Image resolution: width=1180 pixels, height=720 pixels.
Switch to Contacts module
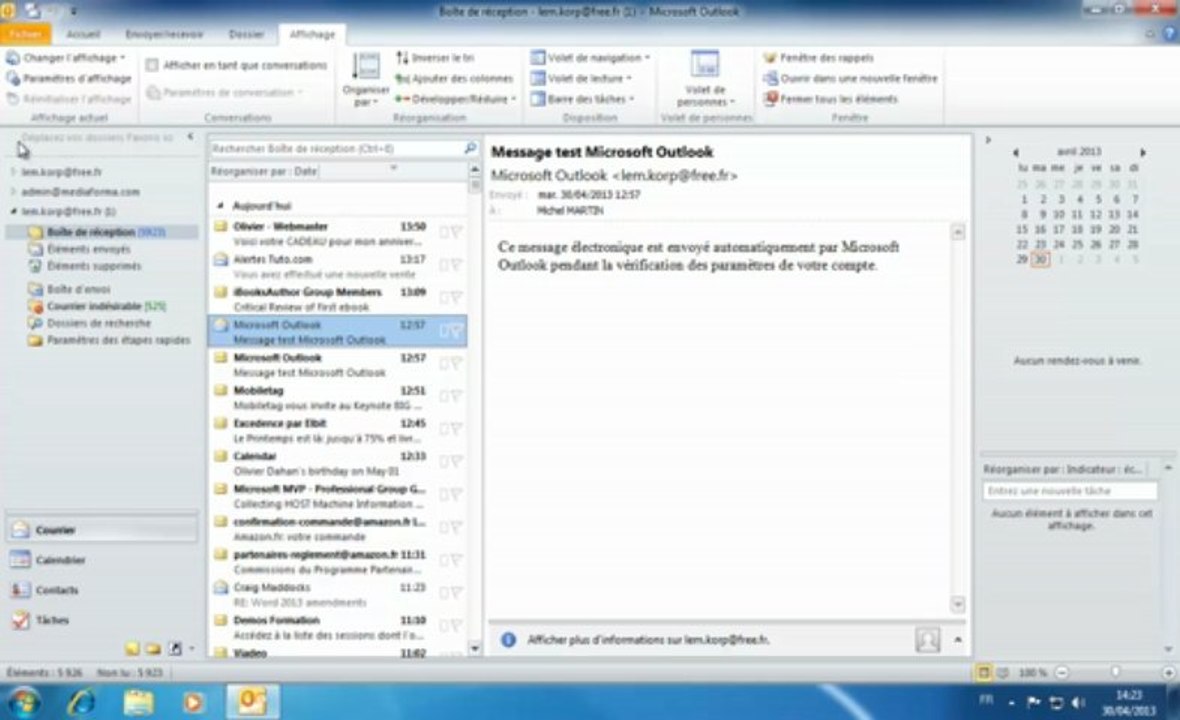[x=102, y=590]
